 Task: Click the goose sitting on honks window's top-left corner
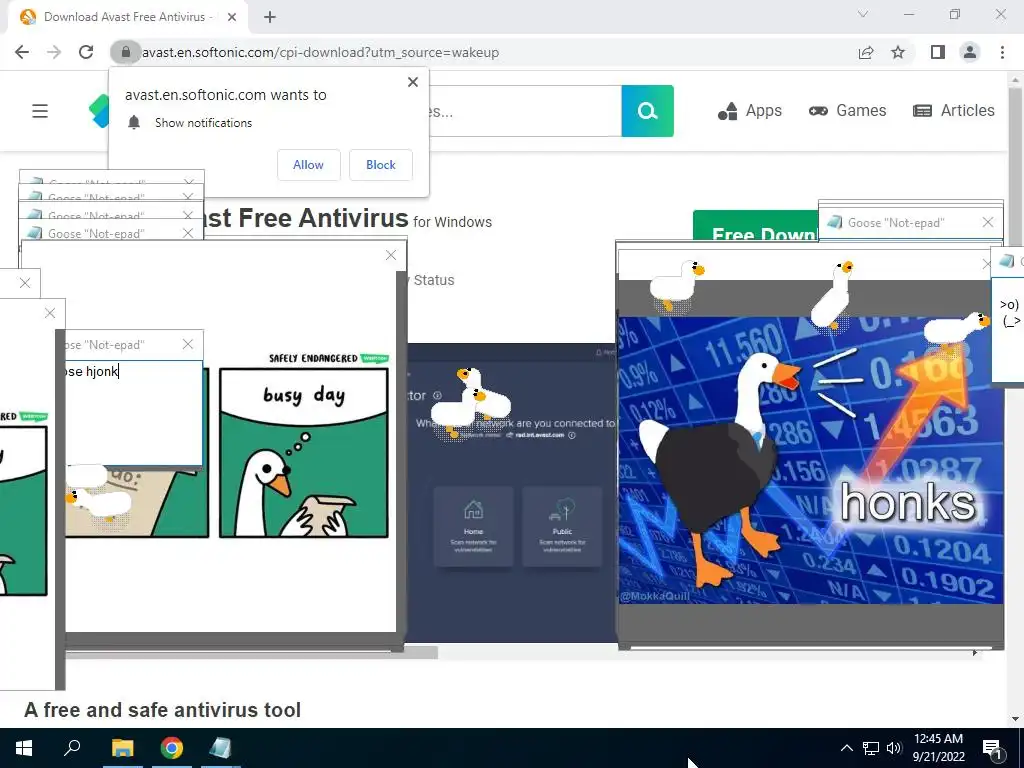click(677, 285)
